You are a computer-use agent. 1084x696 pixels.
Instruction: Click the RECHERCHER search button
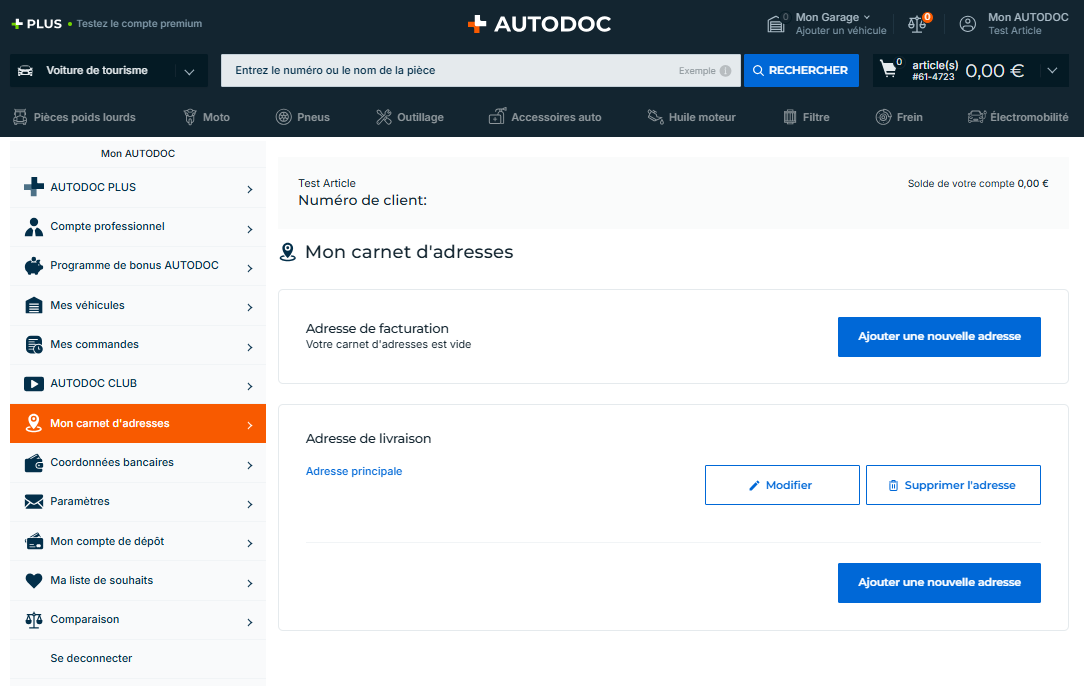[800, 71]
